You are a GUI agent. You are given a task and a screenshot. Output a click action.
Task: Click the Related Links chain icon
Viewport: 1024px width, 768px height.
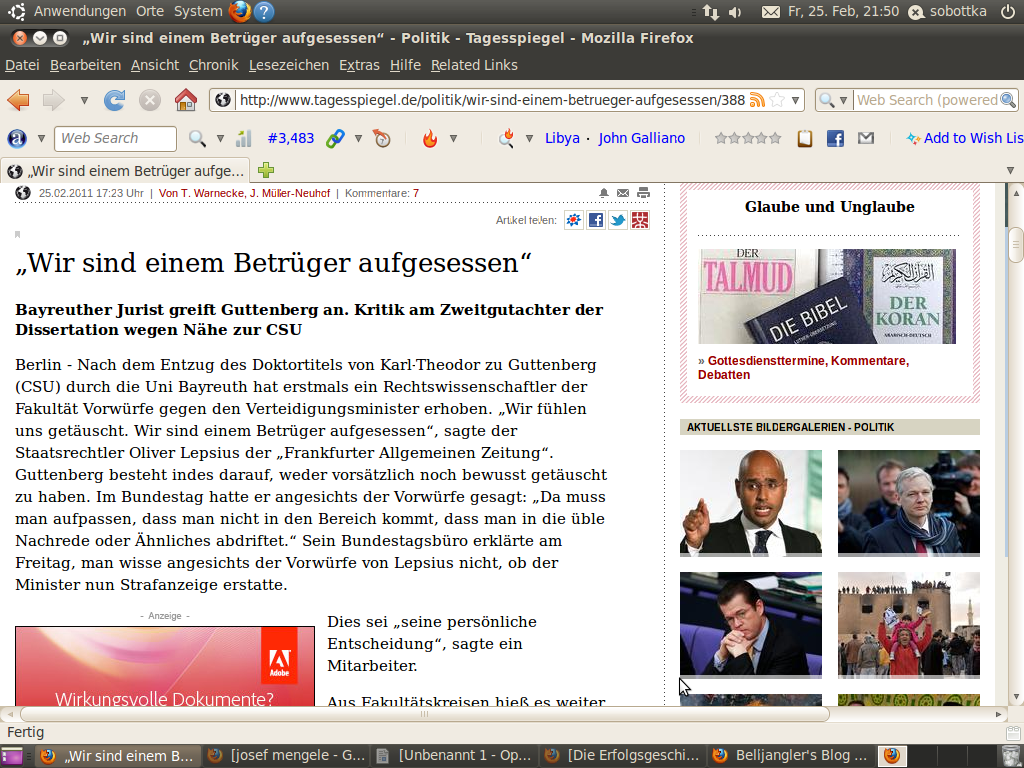pyautogui.click(x=335, y=138)
